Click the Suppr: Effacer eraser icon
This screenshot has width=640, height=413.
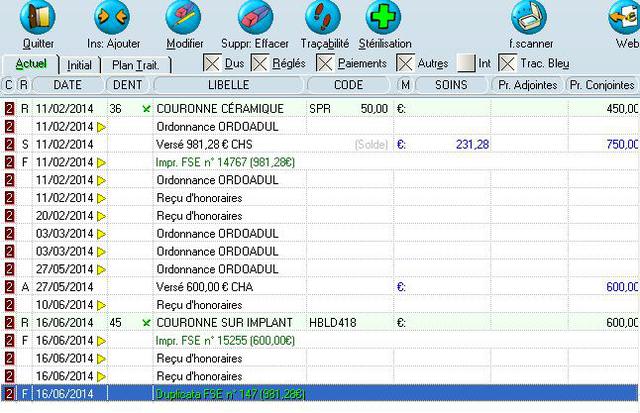pyautogui.click(x=257, y=18)
